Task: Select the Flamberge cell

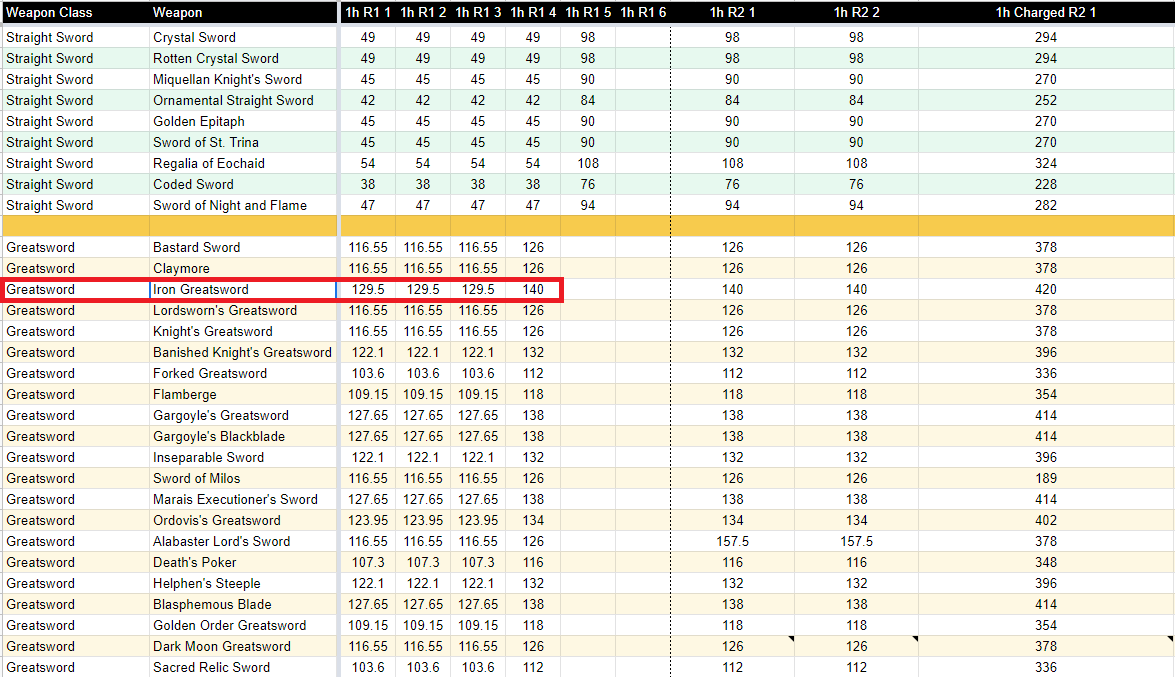Action: click(x=243, y=394)
